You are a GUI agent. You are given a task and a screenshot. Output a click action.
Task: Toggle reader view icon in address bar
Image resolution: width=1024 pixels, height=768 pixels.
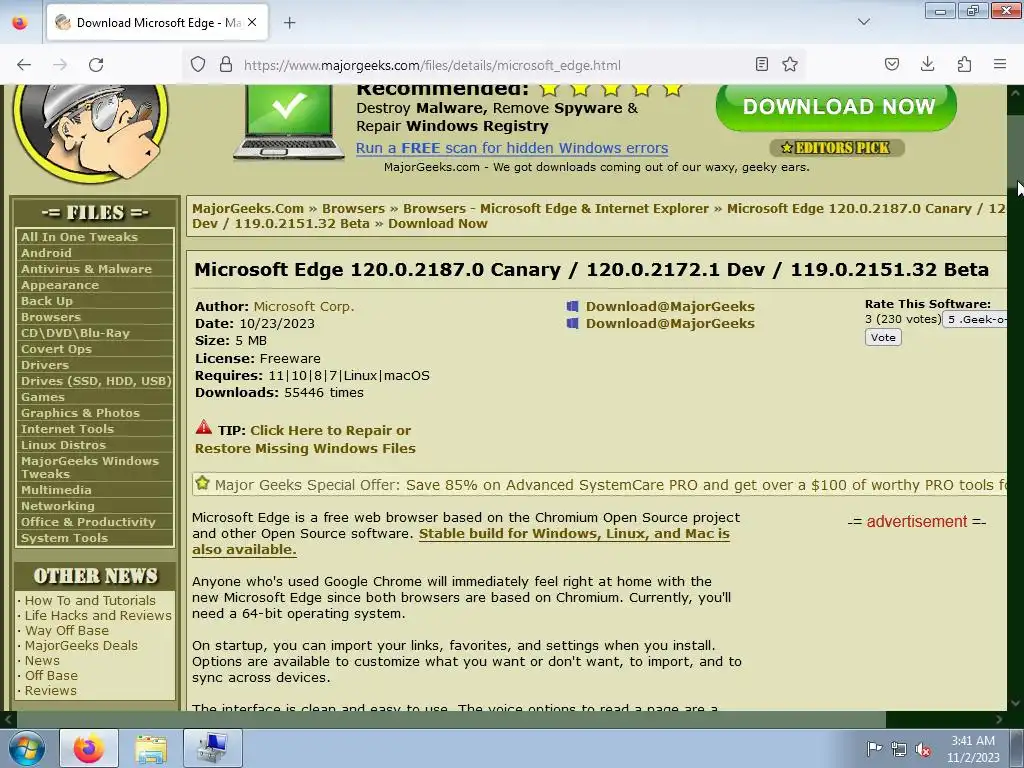pyautogui.click(x=761, y=64)
